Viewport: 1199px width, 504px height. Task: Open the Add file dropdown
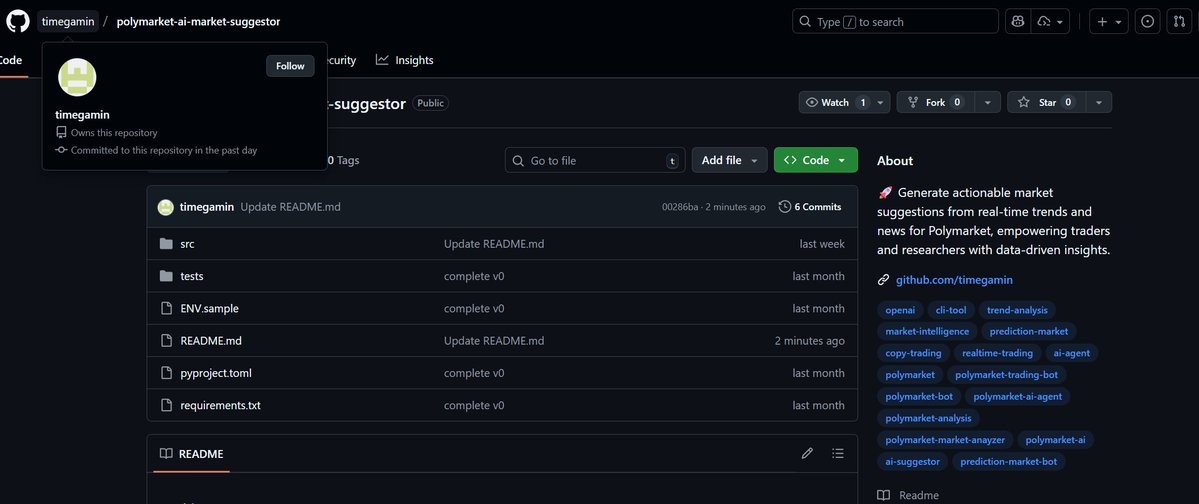tap(729, 161)
